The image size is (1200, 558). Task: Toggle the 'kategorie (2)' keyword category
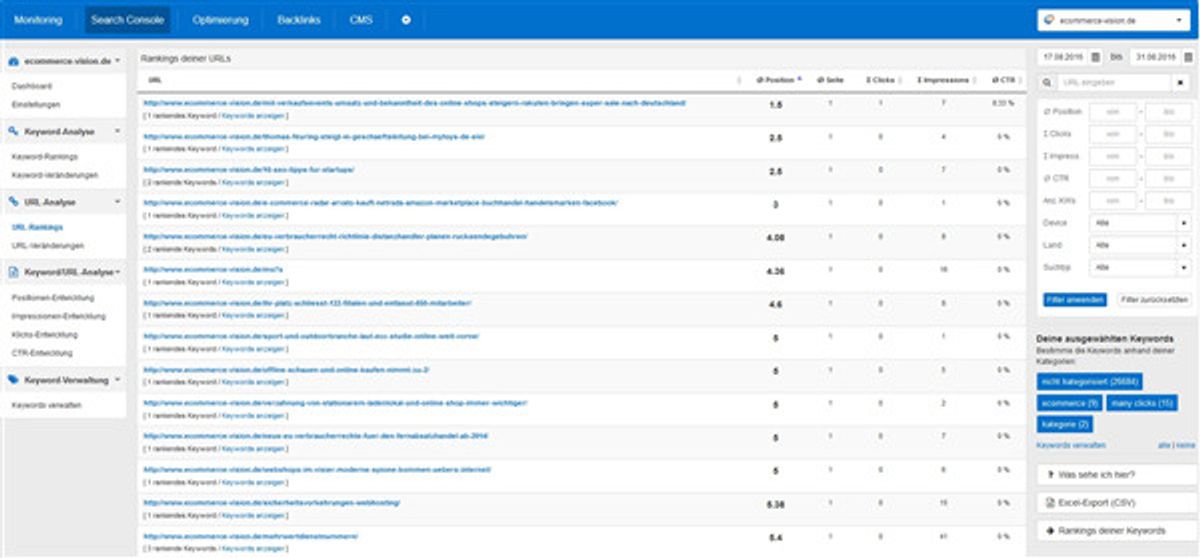tap(1065, 425)
